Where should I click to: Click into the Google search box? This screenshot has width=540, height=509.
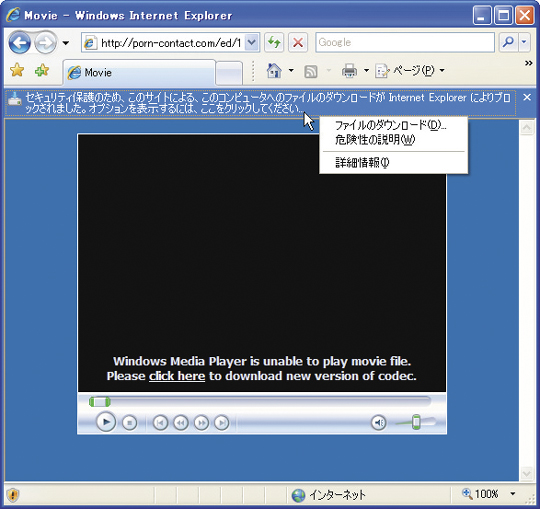(405, 42)
